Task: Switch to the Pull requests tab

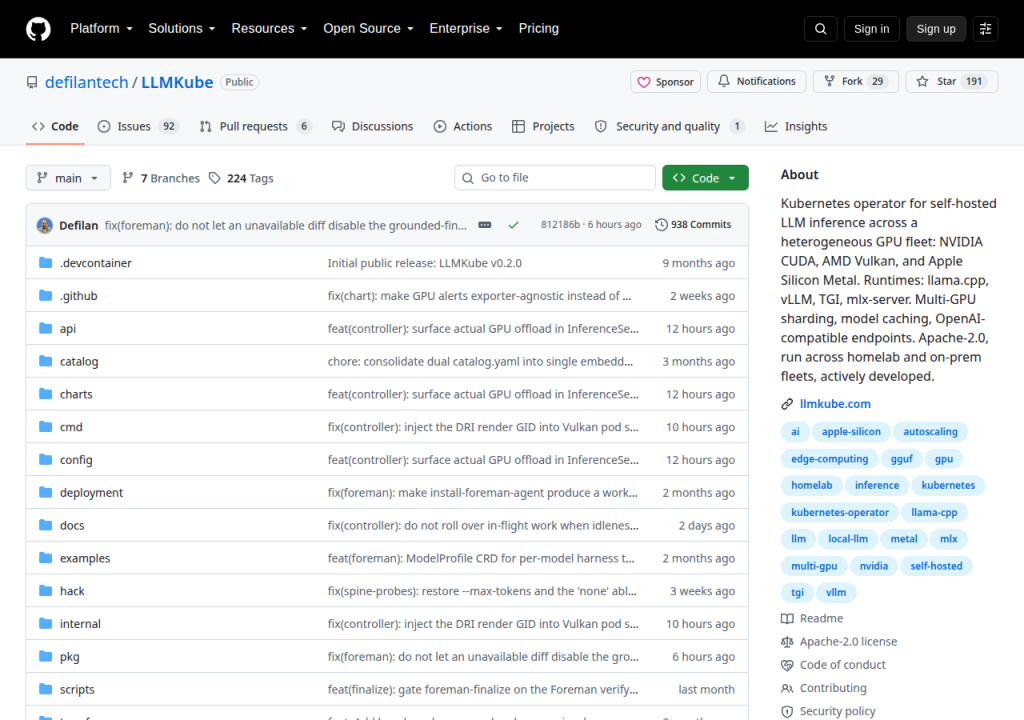Action: pos(255,126)
